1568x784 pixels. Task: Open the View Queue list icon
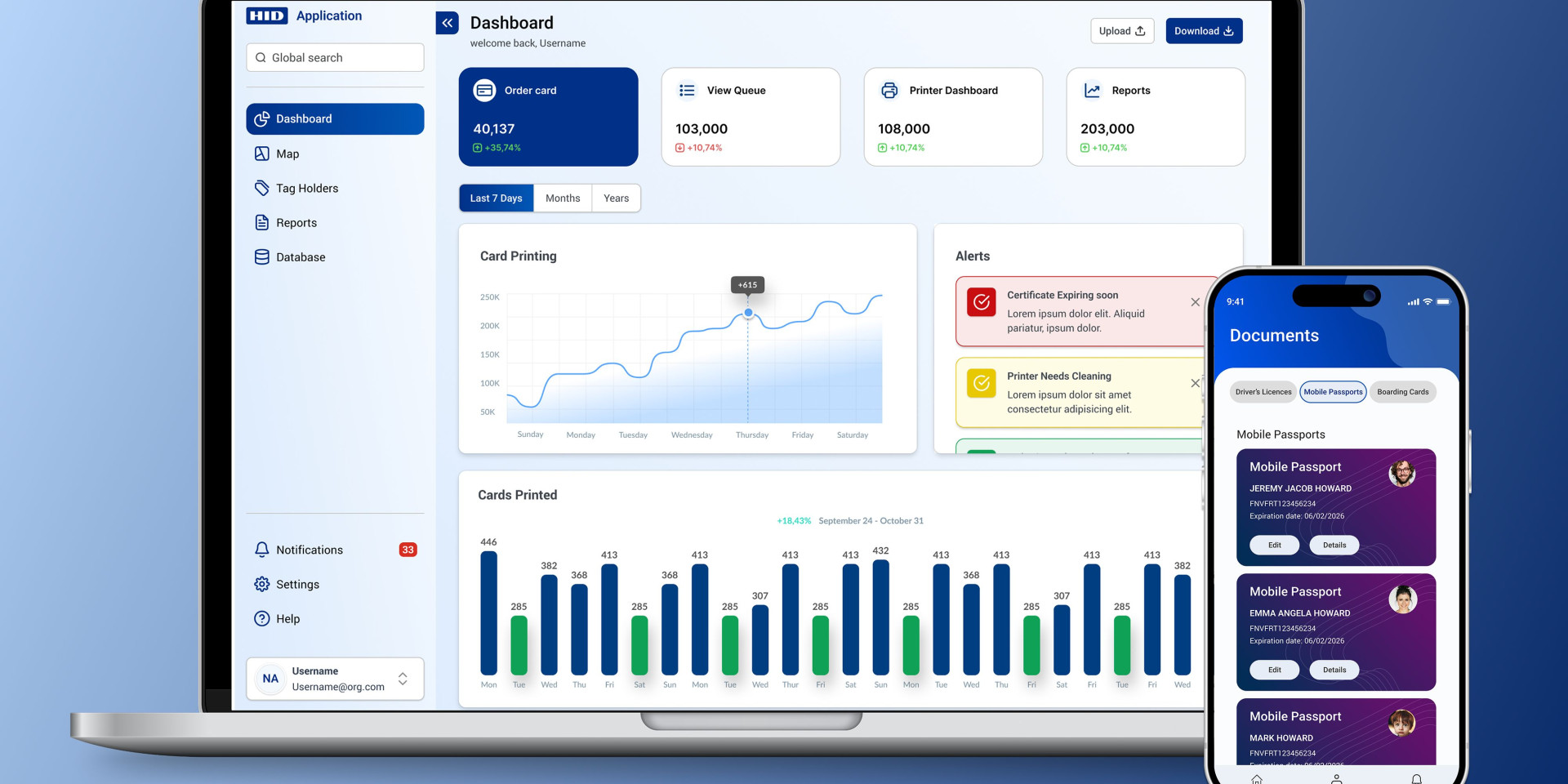[687, 91]
